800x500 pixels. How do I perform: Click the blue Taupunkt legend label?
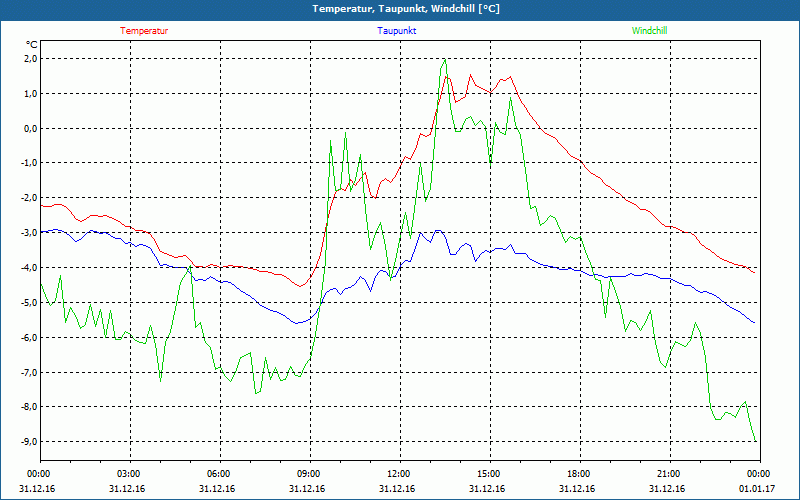click(x=396, y=31)
